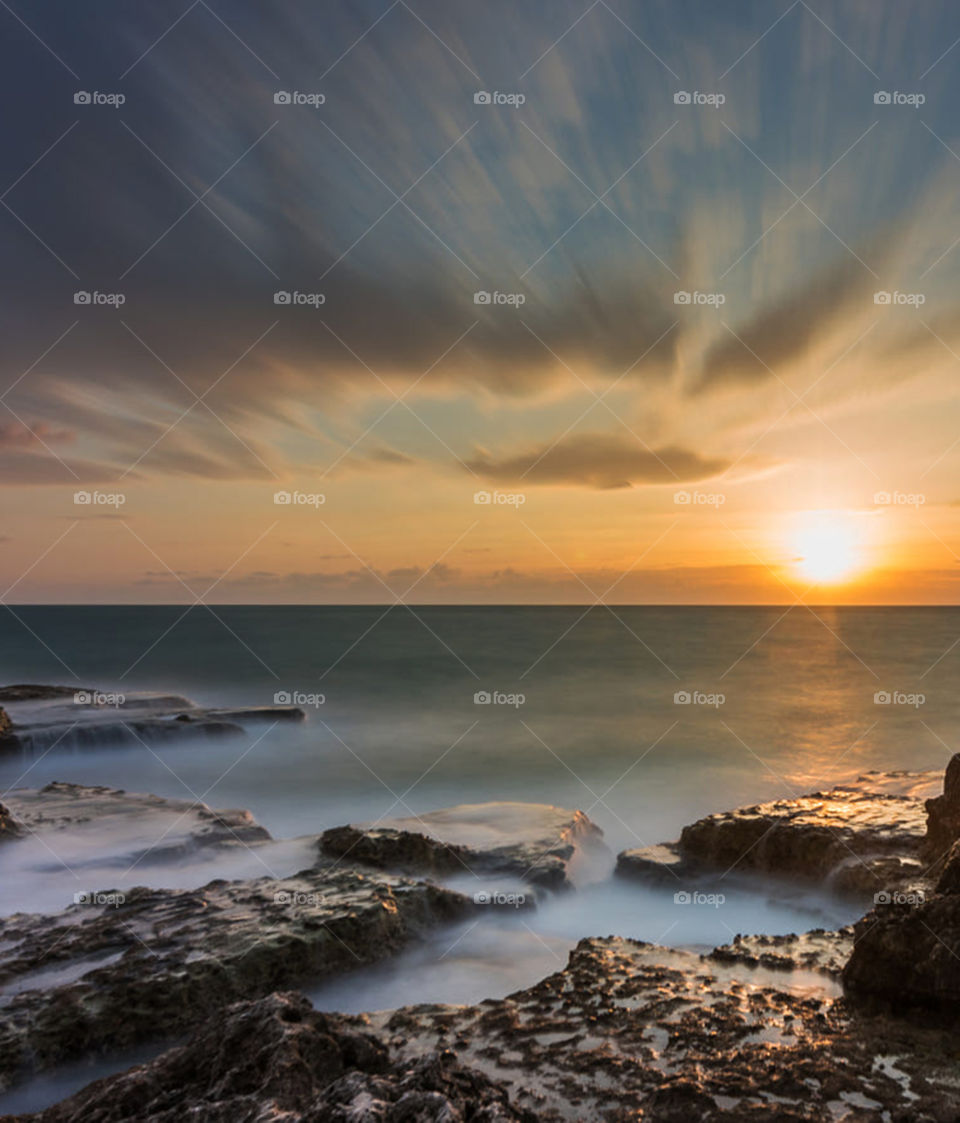
Task: Click the foap watermark on the right-side rocks
Action: point(898,898)
